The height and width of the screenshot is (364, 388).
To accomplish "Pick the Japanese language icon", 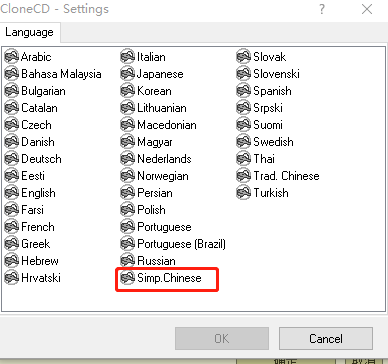I will click(127, 74).
